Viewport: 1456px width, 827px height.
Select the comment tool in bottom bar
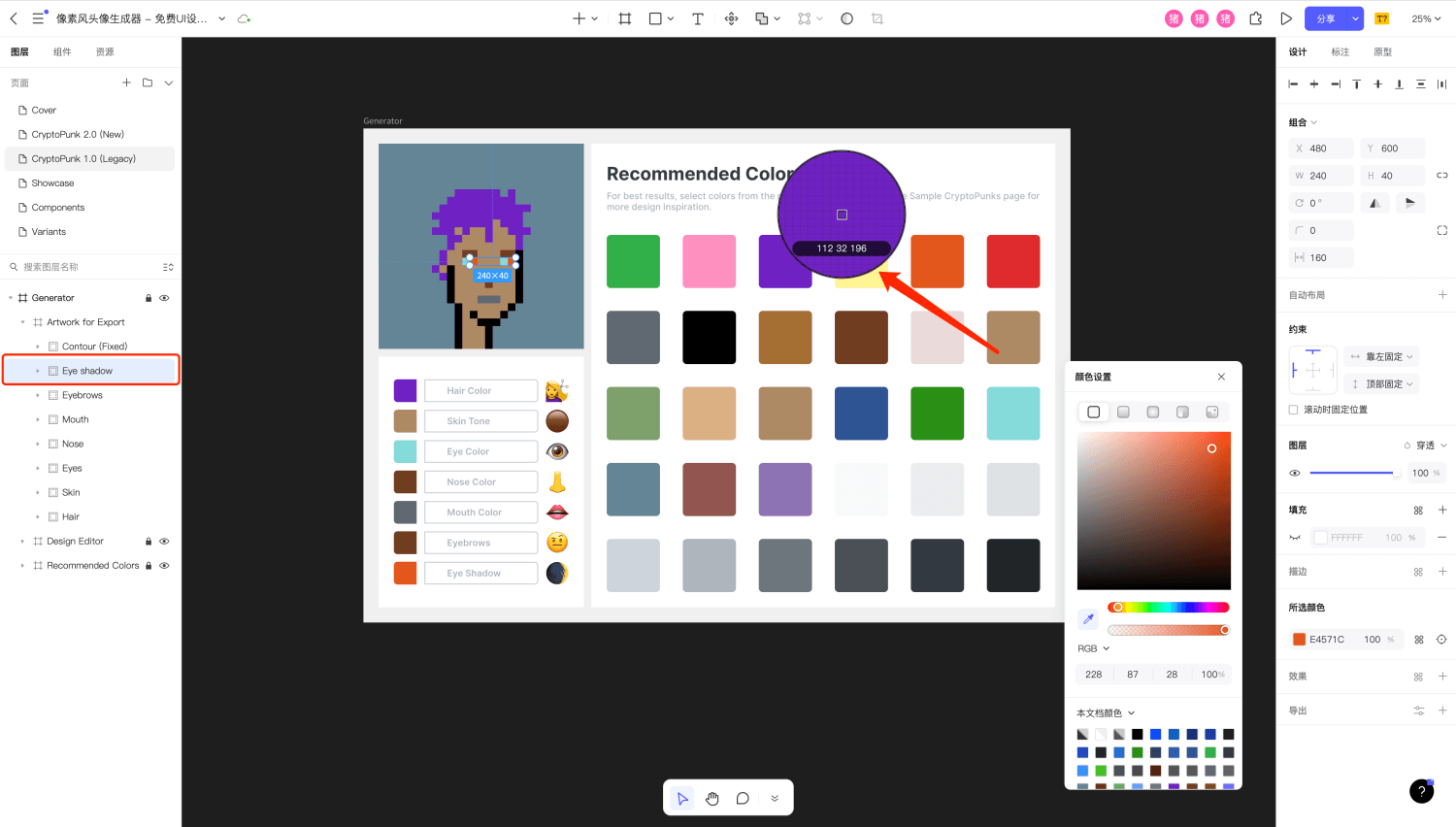[x=743, y=798]
